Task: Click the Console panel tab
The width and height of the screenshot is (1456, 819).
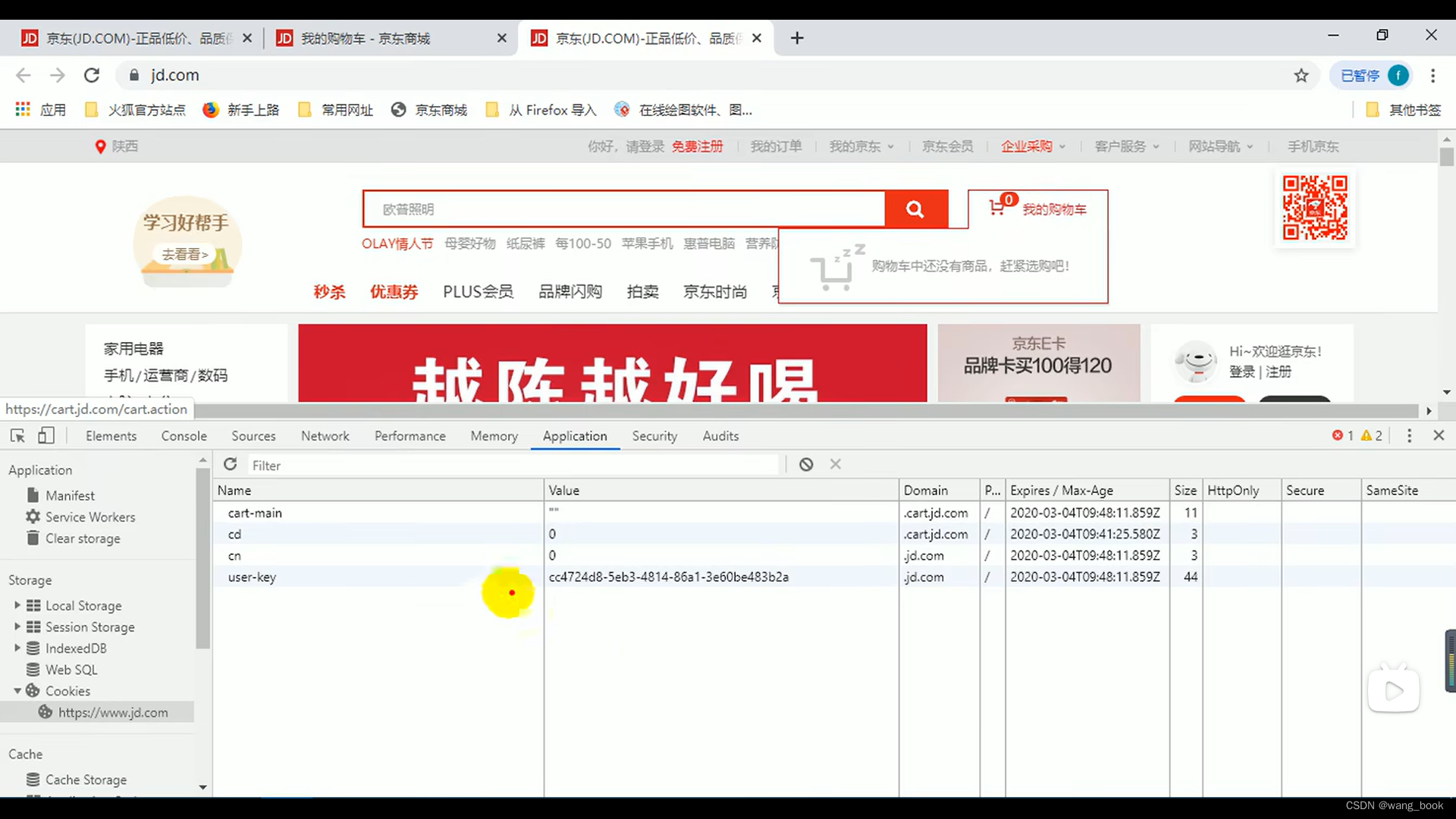Action: point(184,435)
